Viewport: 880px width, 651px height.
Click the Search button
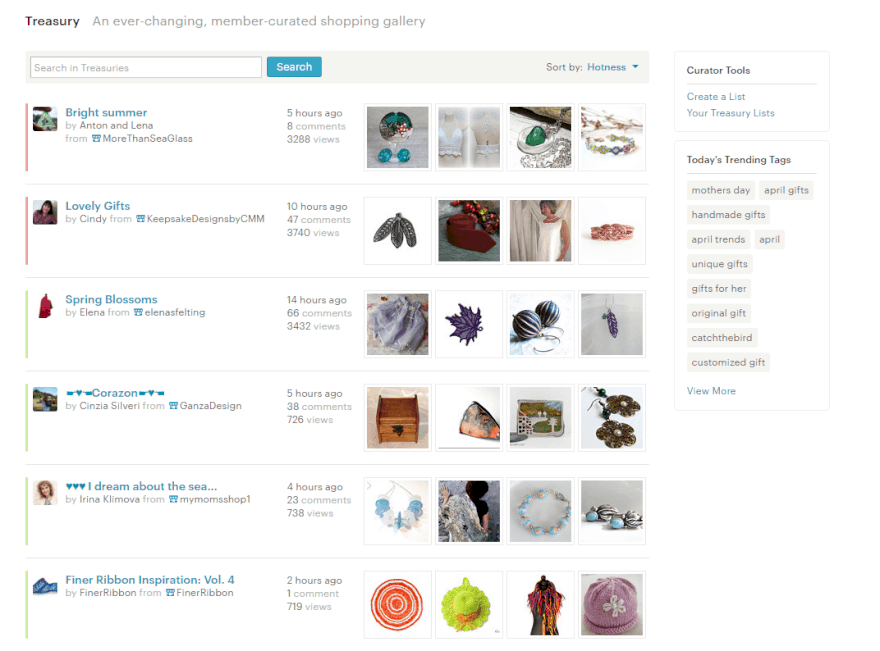coord(294,67)
